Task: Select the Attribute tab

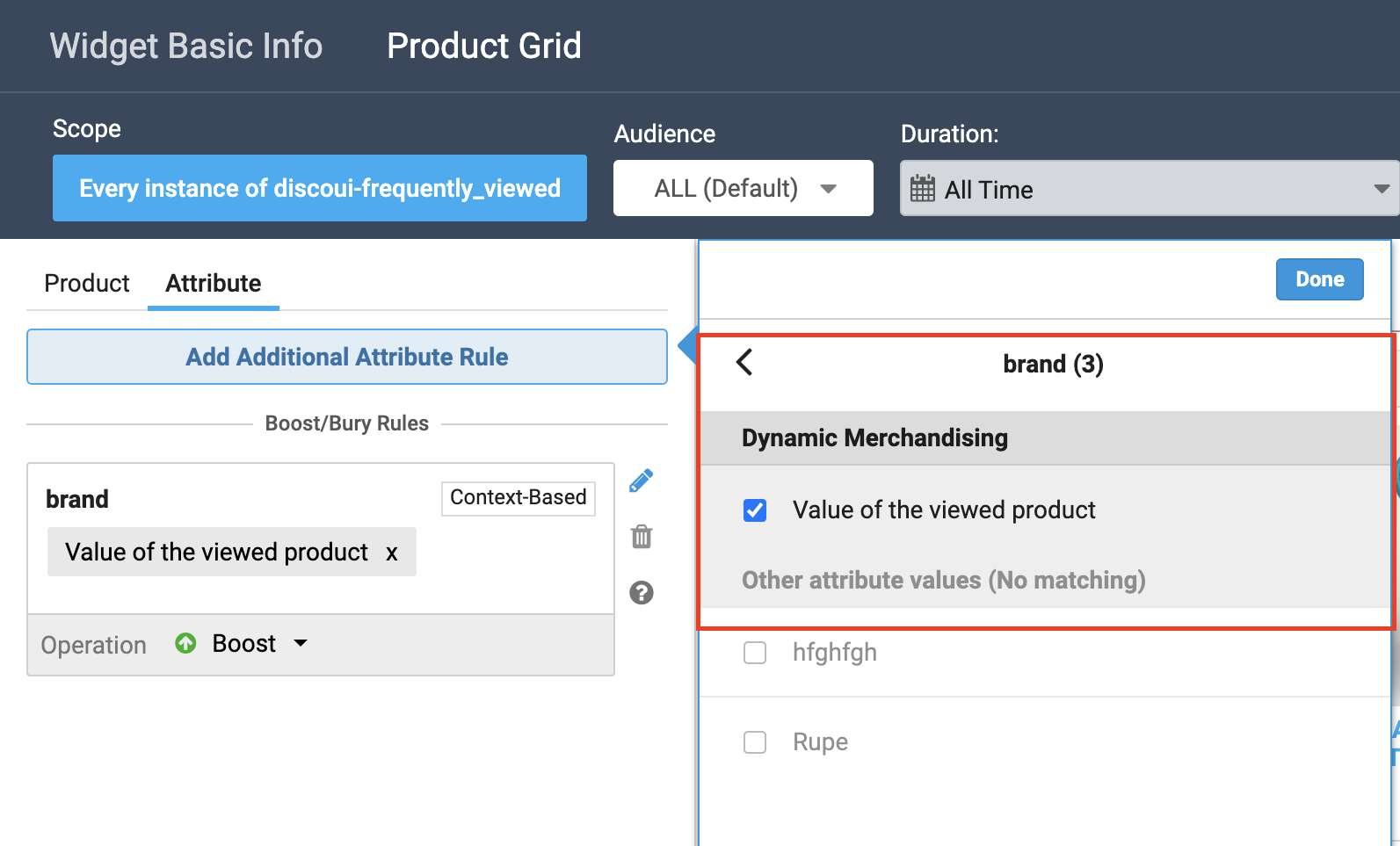Action: click(x=213, y=283)
